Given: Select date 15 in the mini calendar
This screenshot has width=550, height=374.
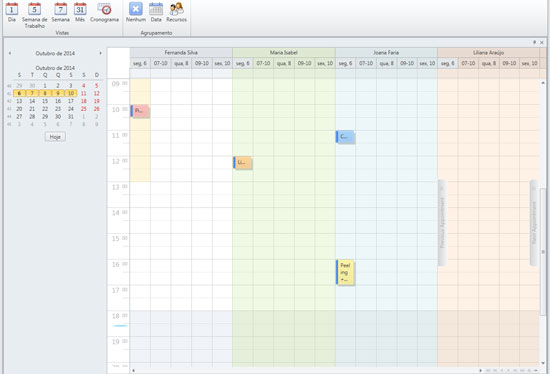Looking at the screenshot, I should coord(45,101).
